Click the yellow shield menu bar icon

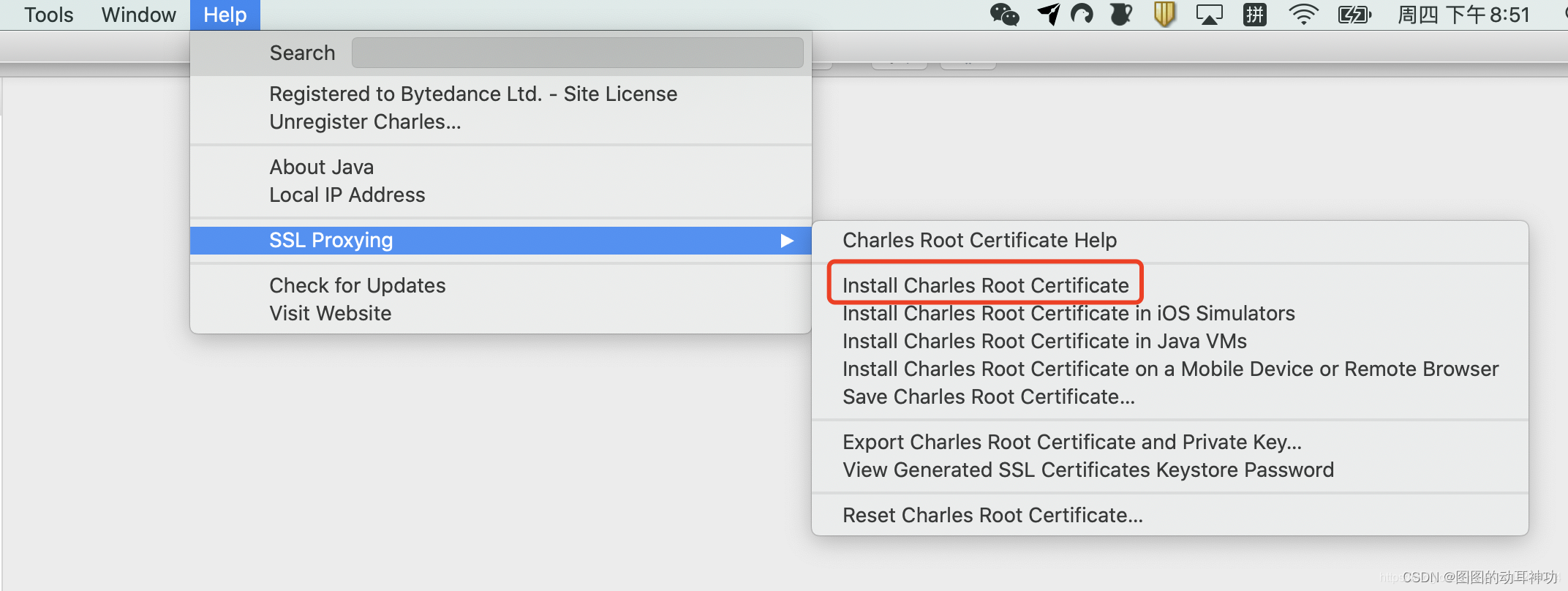pos(1164,14)
